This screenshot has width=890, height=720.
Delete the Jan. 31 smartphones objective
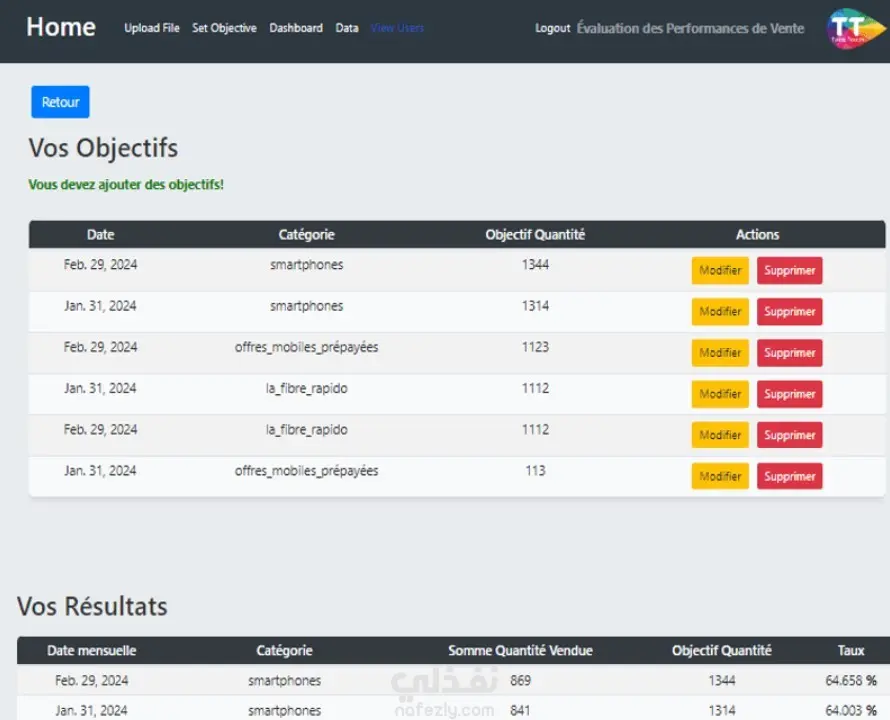pyautogui.click(x=789, y=312)
